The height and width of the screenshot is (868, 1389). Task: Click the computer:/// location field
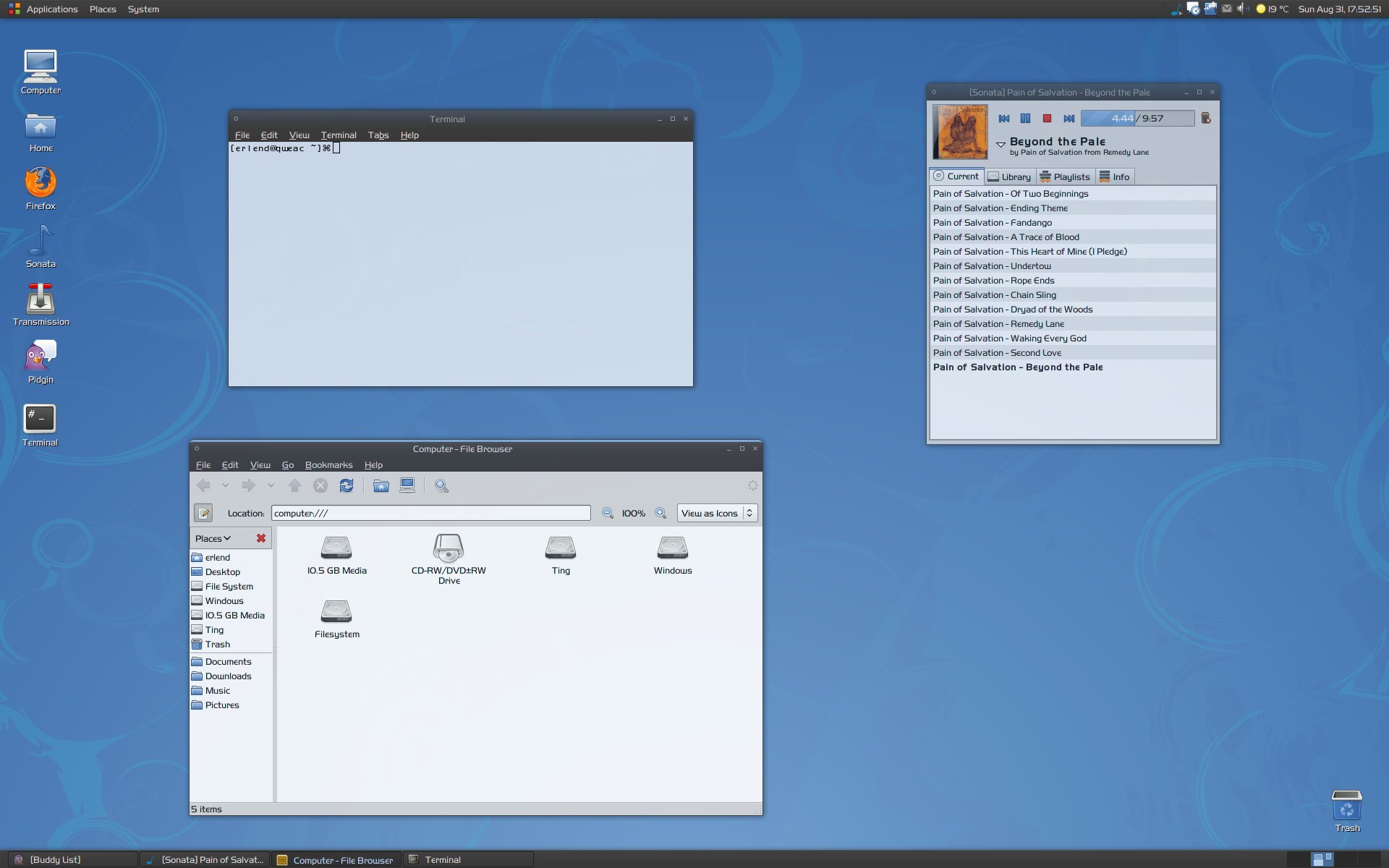[430, 513]
